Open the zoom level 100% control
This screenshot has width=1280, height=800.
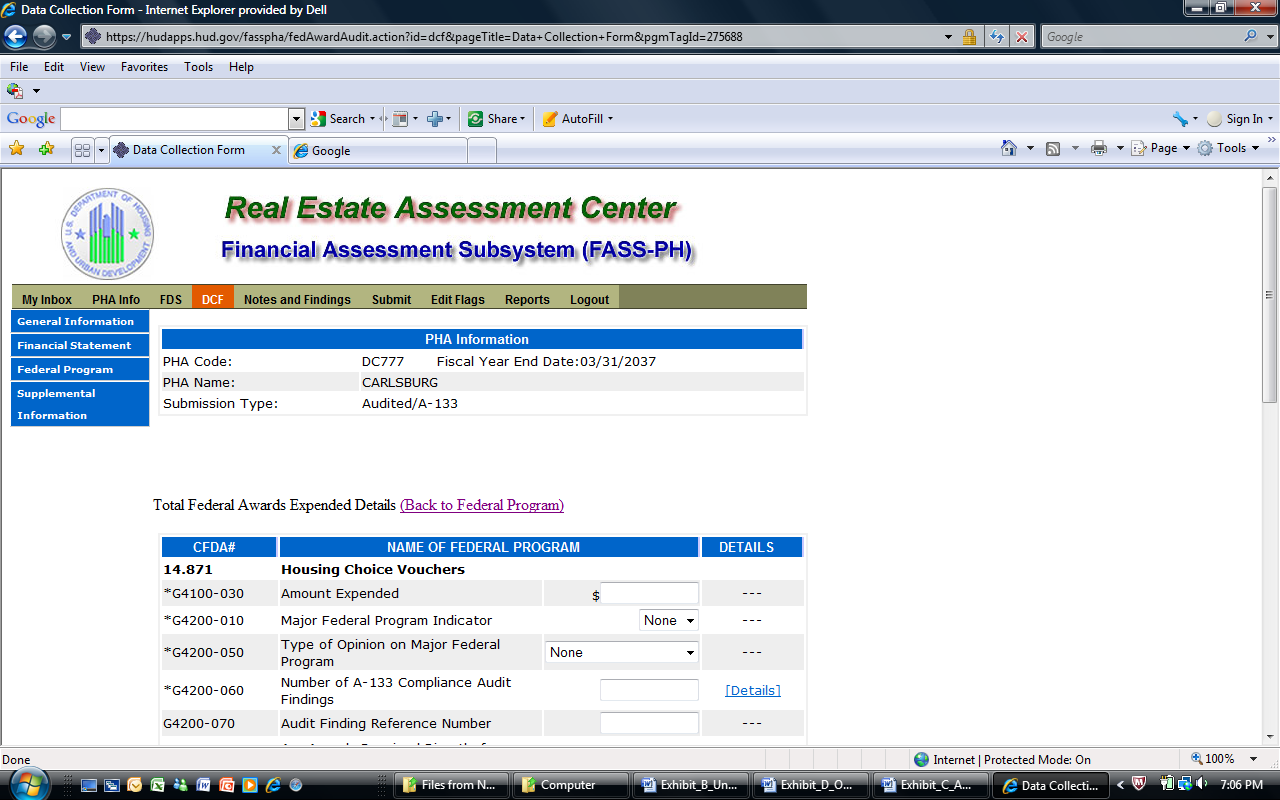tap(1226, 759)
